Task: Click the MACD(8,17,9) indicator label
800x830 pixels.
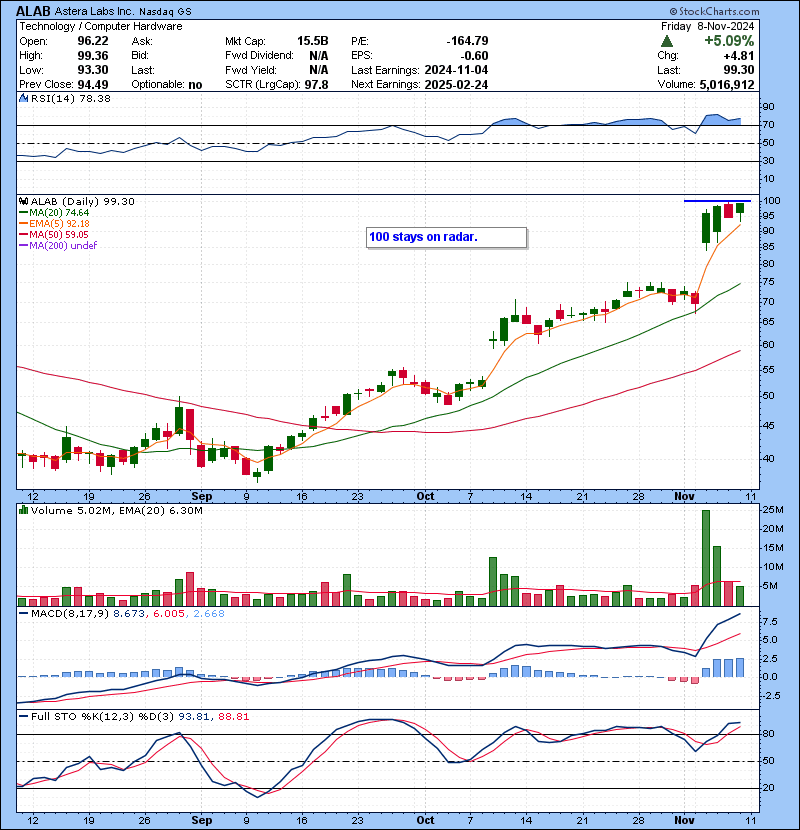Action: pos(70,614)
